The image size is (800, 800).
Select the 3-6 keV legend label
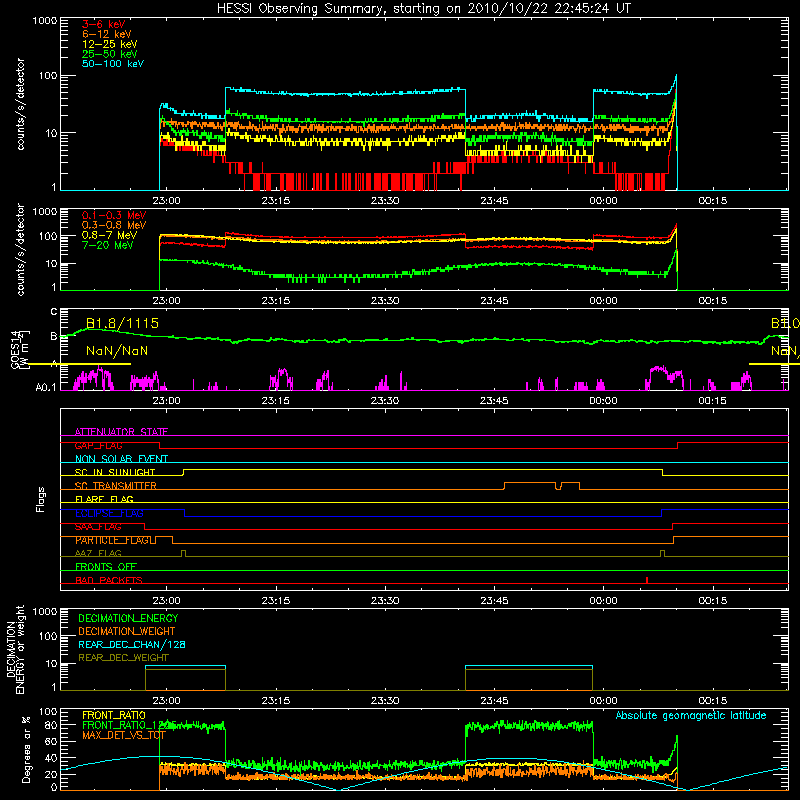(103, 24)
